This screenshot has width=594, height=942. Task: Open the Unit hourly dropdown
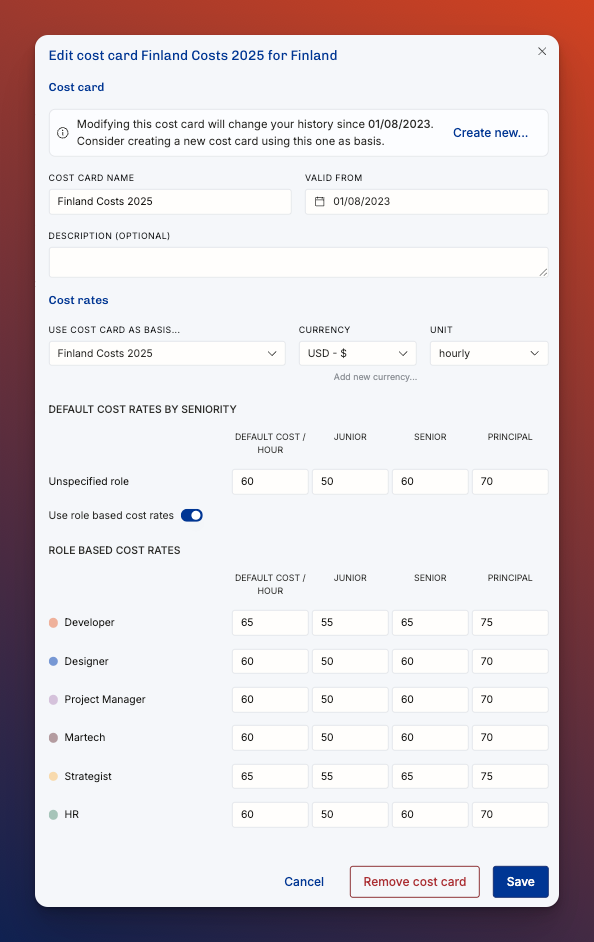489,353
